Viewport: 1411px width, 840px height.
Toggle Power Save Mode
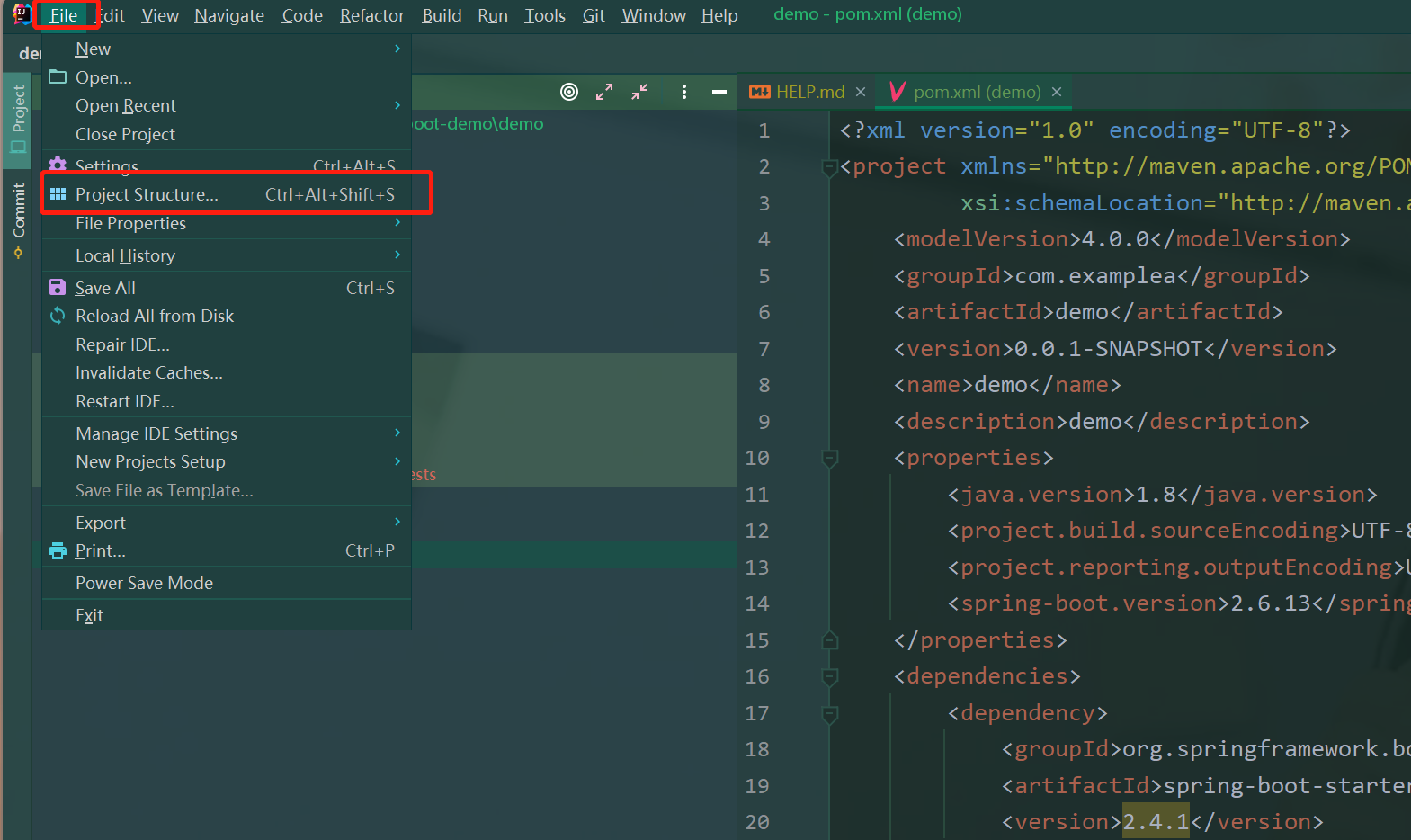point(227,583)
